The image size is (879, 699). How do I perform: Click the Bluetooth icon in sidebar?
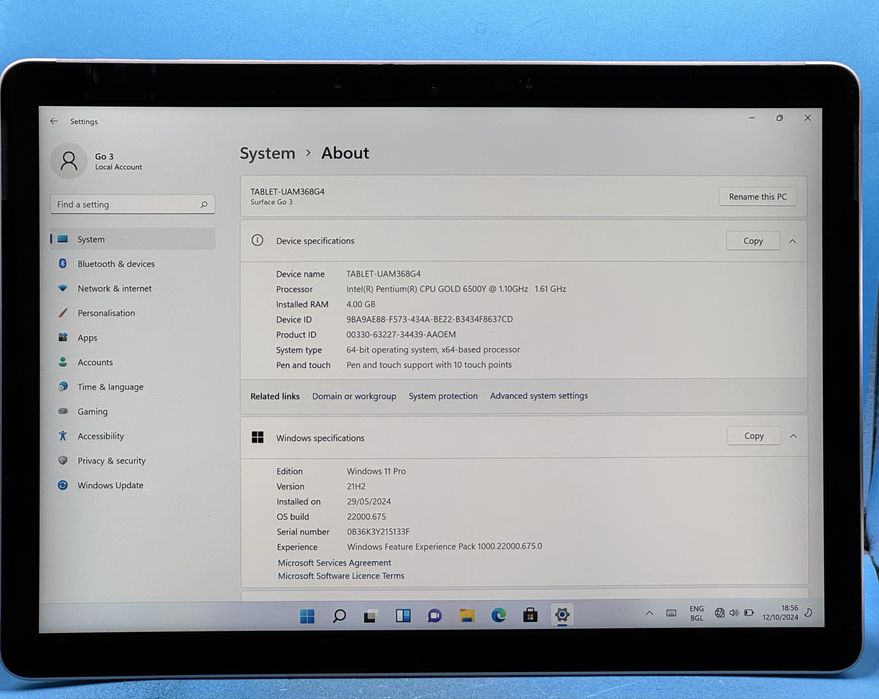coord(63,263)
